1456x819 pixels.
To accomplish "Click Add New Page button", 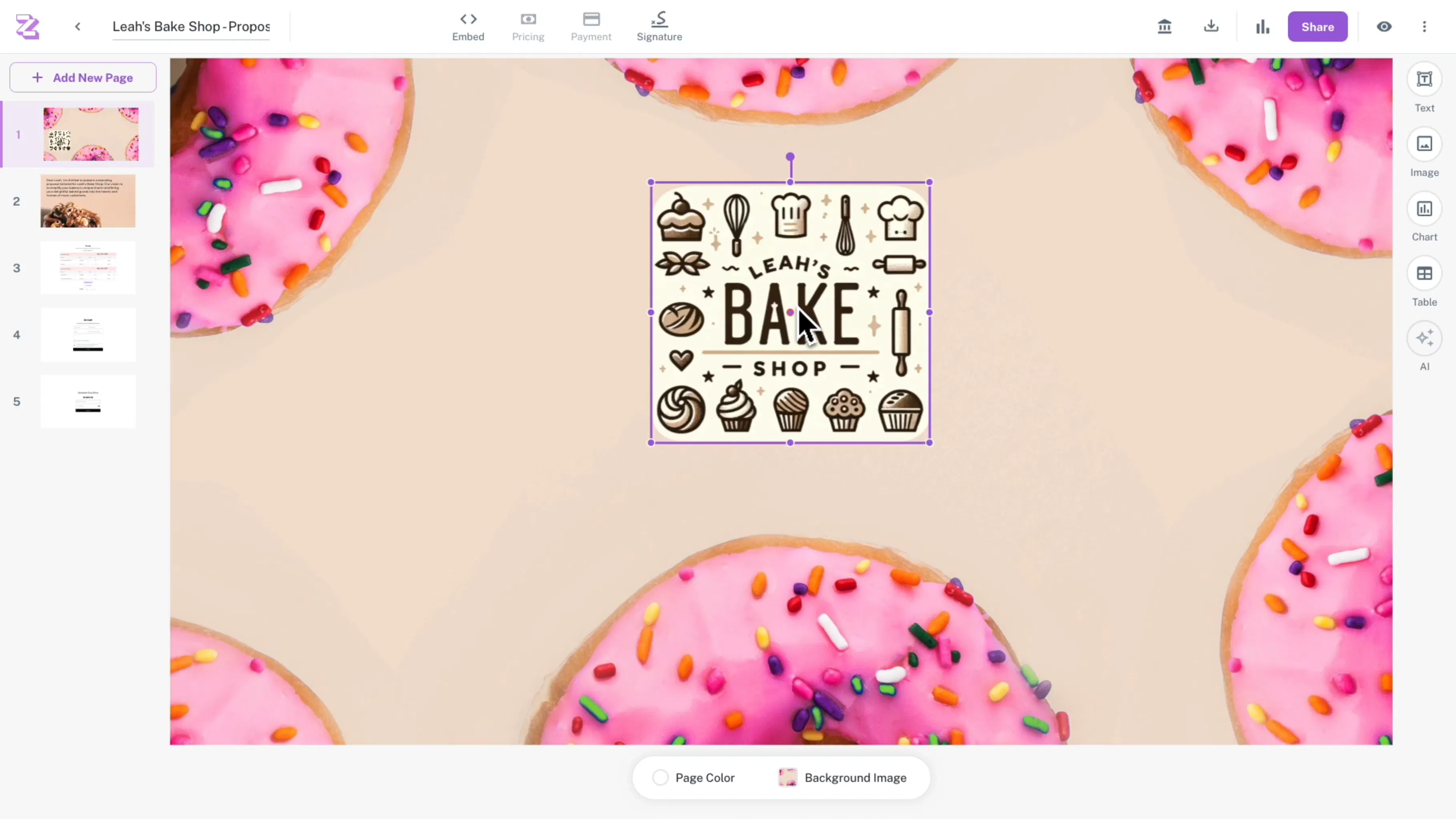I will 83,77.
